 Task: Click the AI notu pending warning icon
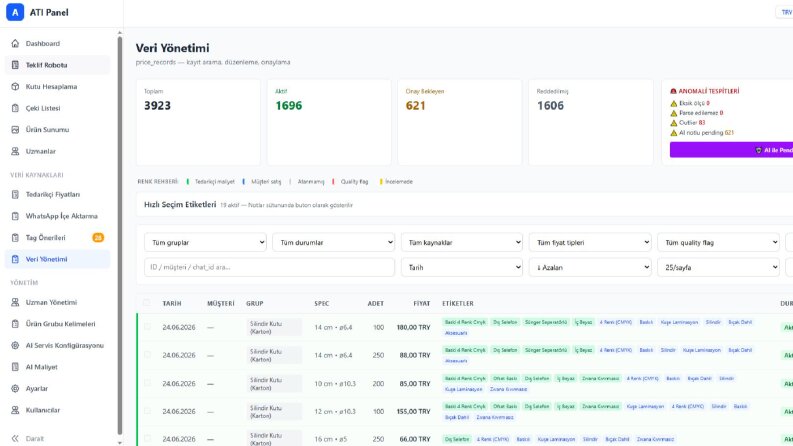pos(674,132)
